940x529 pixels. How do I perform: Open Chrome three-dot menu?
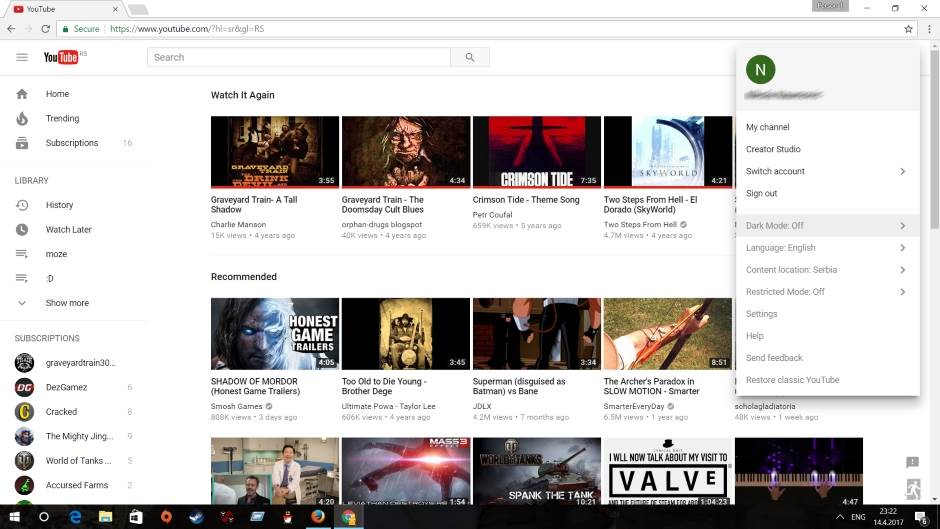point(929,28)
